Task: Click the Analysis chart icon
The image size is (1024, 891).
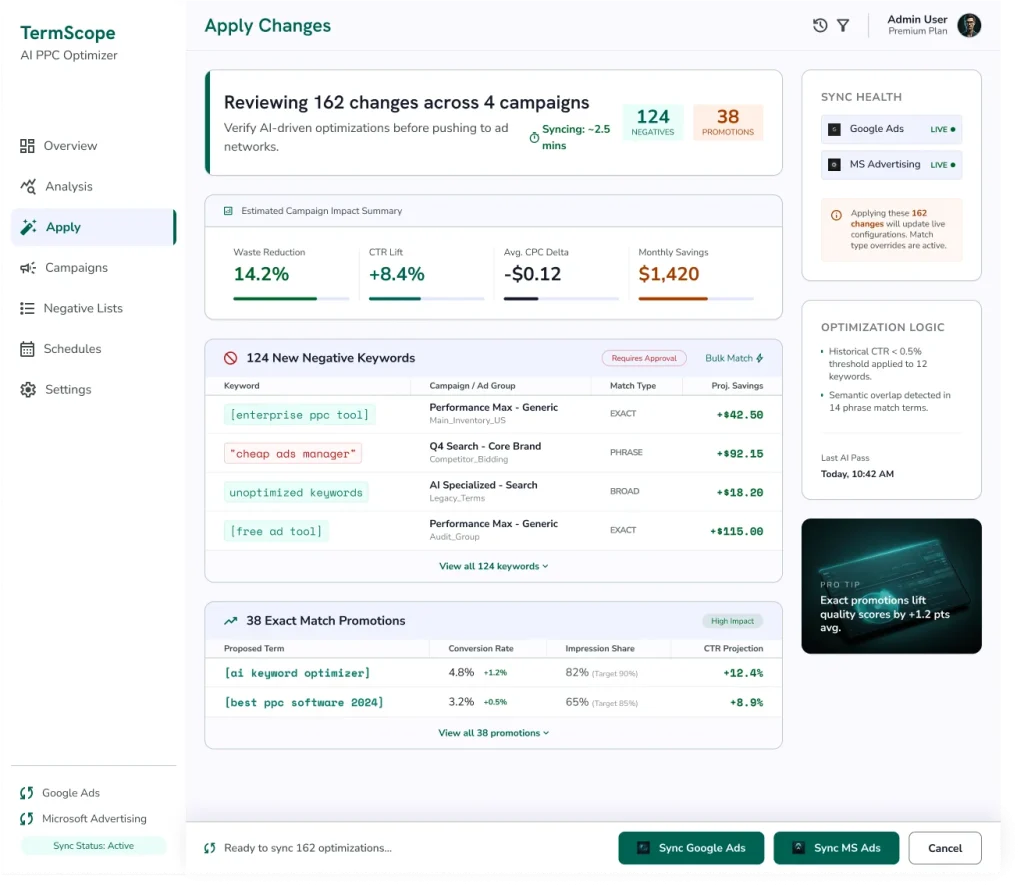Action: (28, 186)
